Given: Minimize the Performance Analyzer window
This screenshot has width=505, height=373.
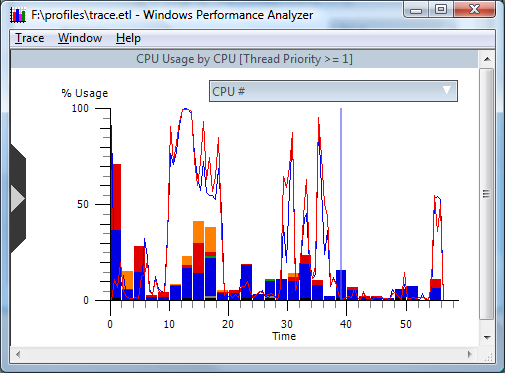Looking at the screenshot, I should pos(416,10).
